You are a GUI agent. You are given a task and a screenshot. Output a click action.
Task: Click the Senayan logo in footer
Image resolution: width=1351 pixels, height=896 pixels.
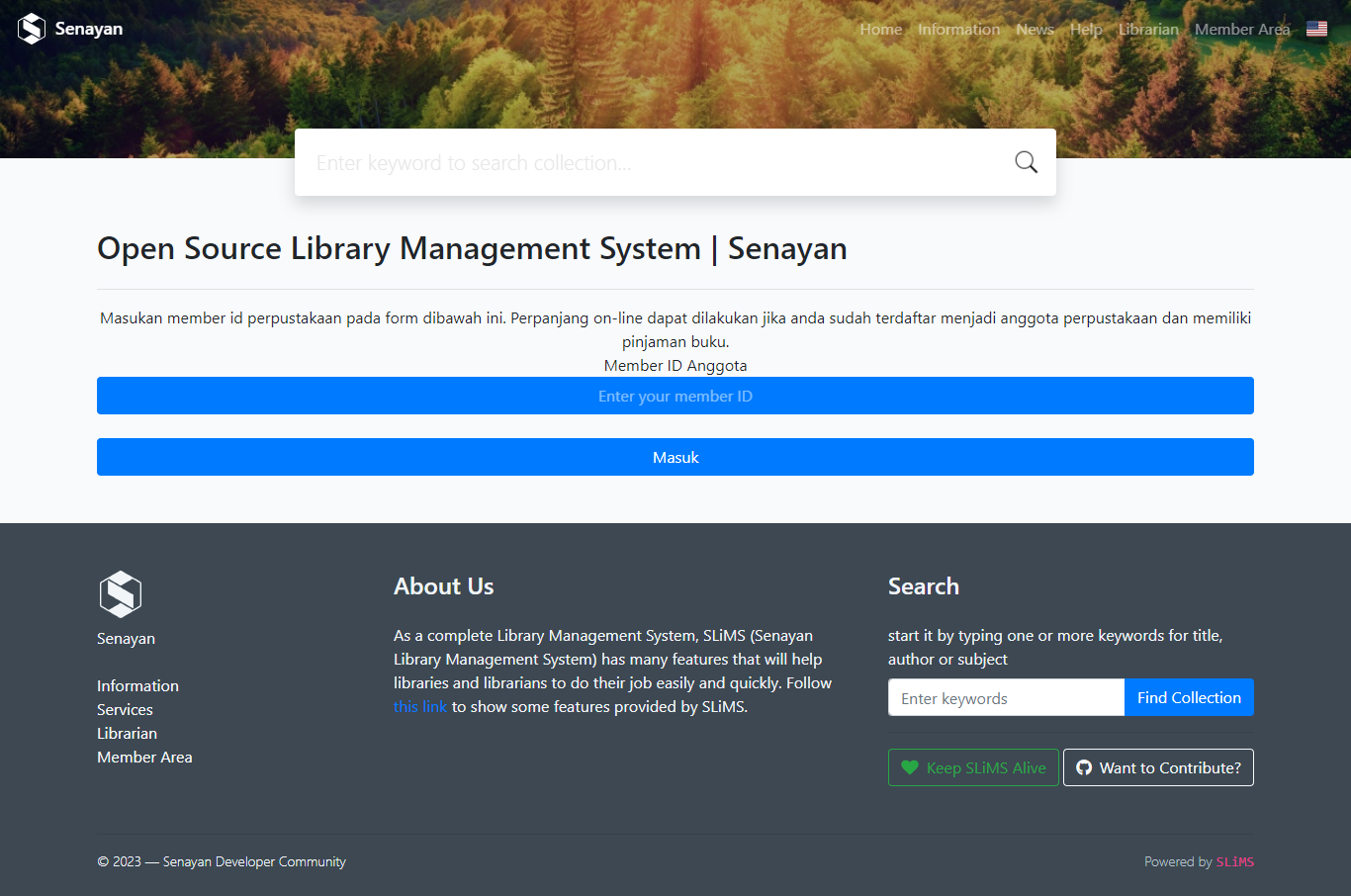tap(121, 594)
